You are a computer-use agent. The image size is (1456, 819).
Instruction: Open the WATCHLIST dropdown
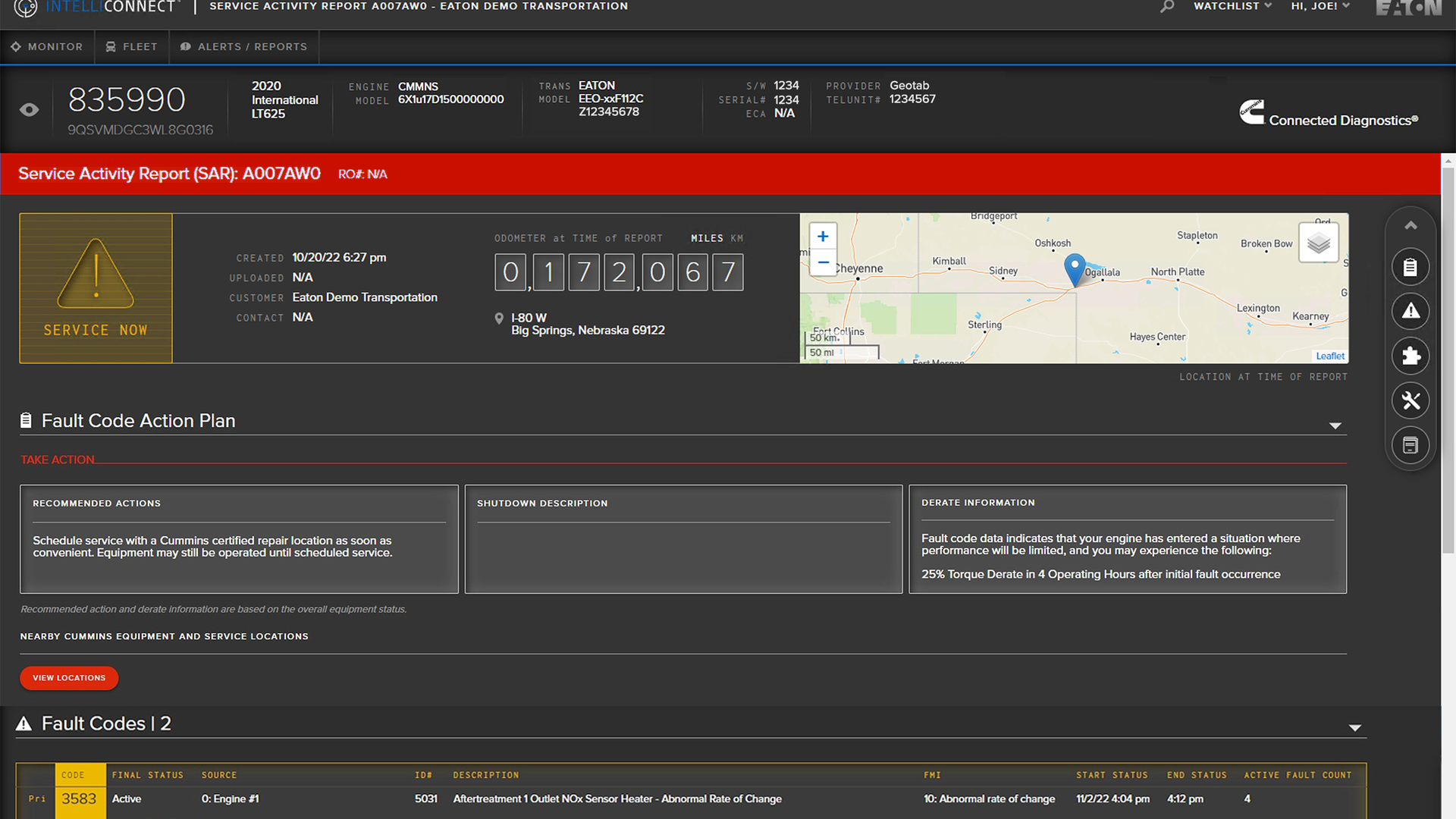[x=1232, y=6]
